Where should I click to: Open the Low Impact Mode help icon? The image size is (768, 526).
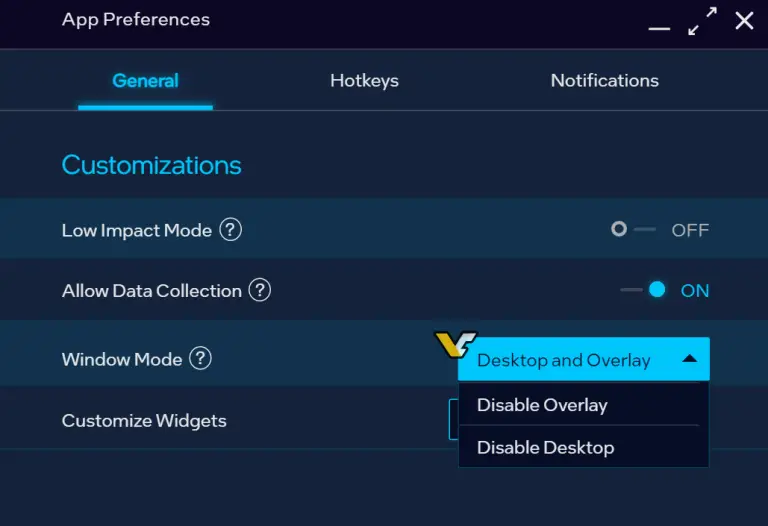tap(231, 230)
